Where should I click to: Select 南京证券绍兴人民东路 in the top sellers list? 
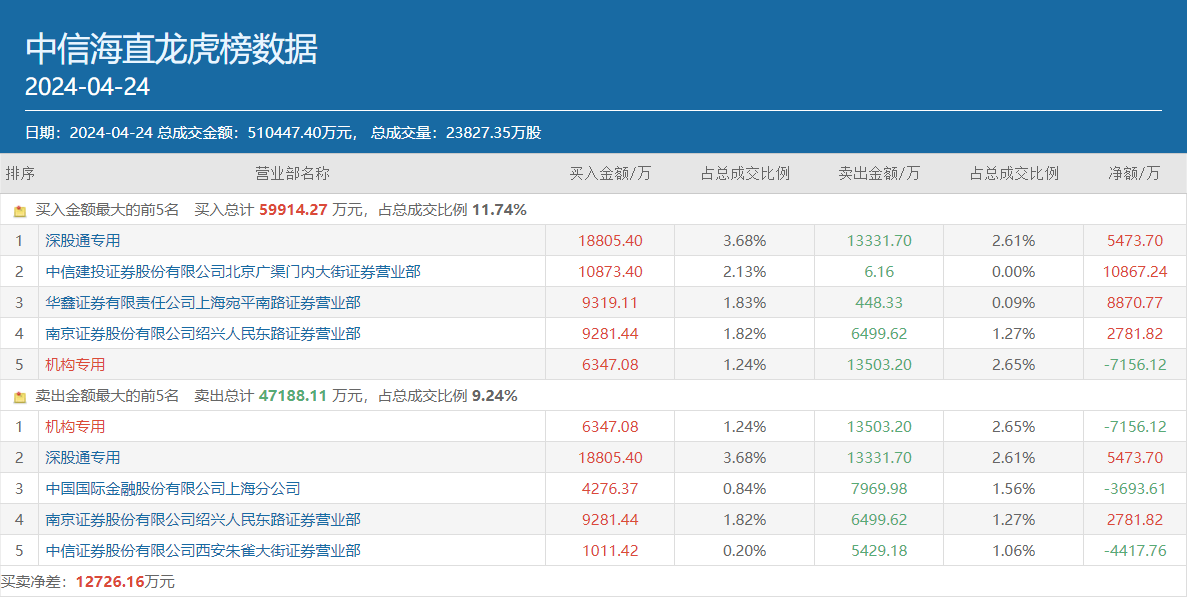tap(203, 520)
